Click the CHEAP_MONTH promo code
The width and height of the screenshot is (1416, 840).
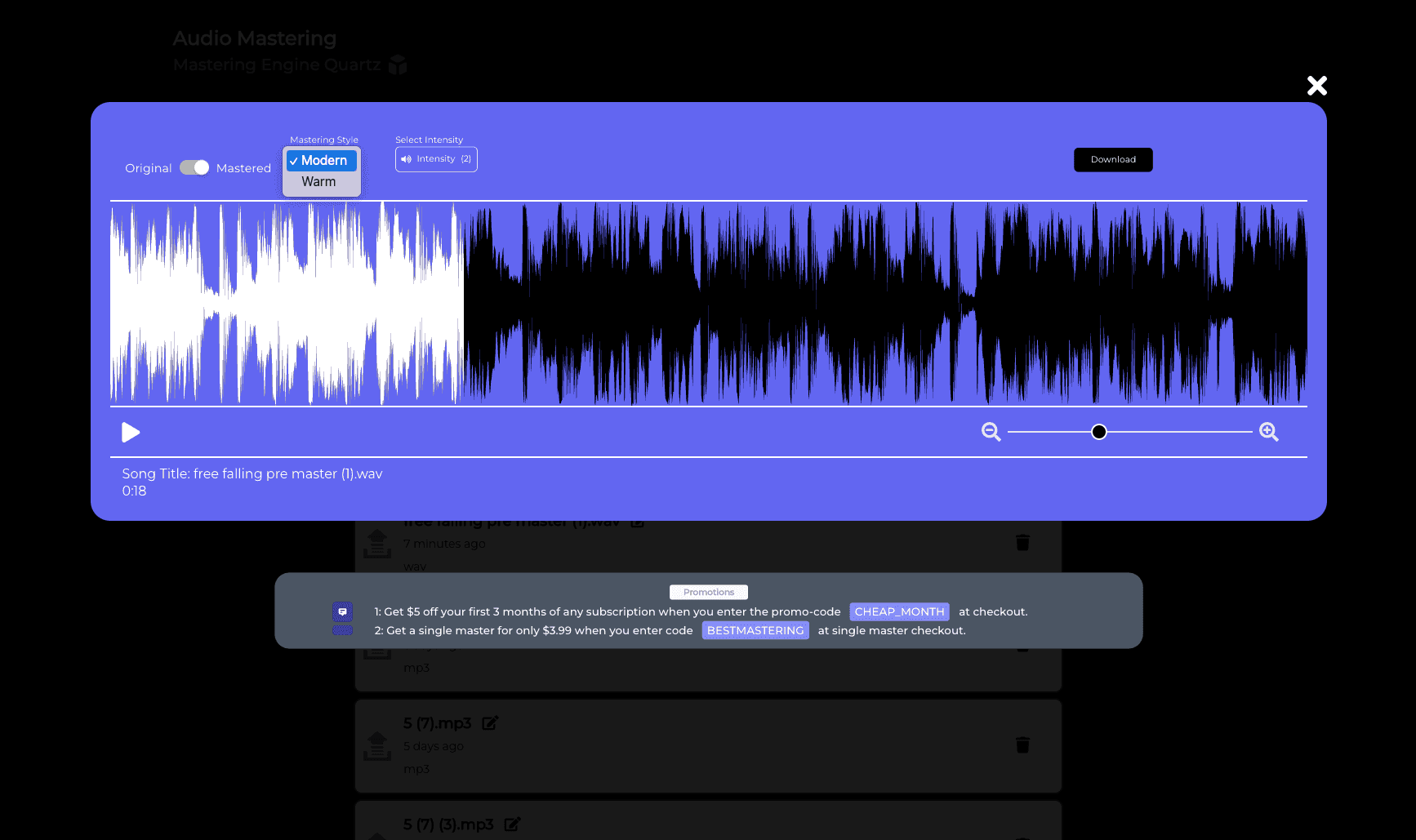pyautogui.click(x=898, y=611)
